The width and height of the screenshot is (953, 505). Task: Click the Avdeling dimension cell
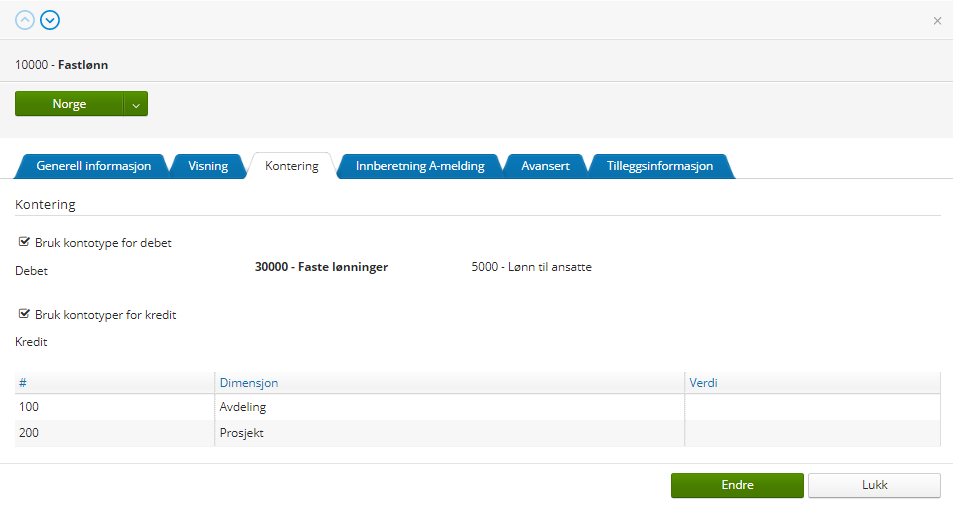pos(450,407)
